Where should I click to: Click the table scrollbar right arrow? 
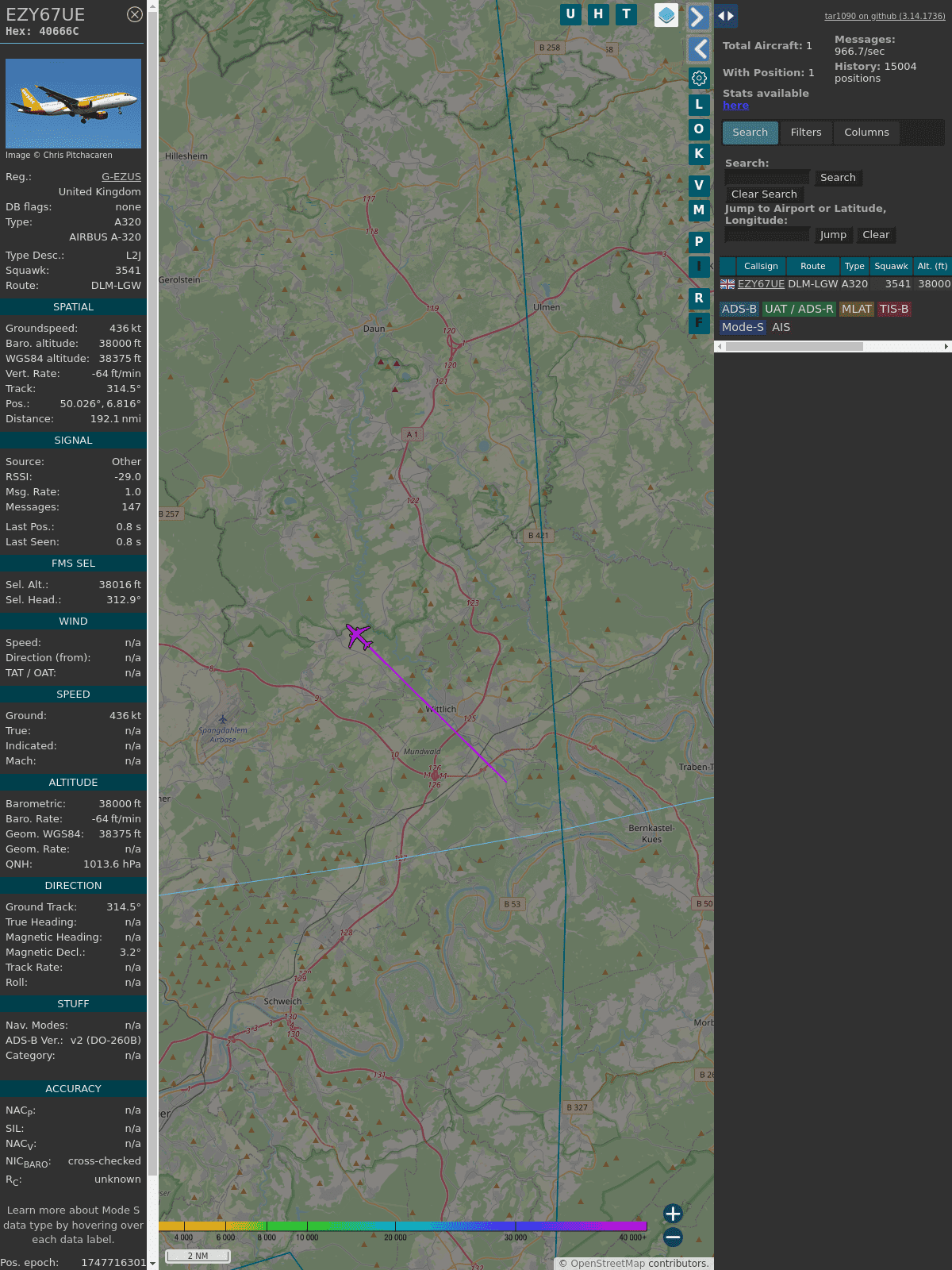pyautogui.click(x=946, y=346)
